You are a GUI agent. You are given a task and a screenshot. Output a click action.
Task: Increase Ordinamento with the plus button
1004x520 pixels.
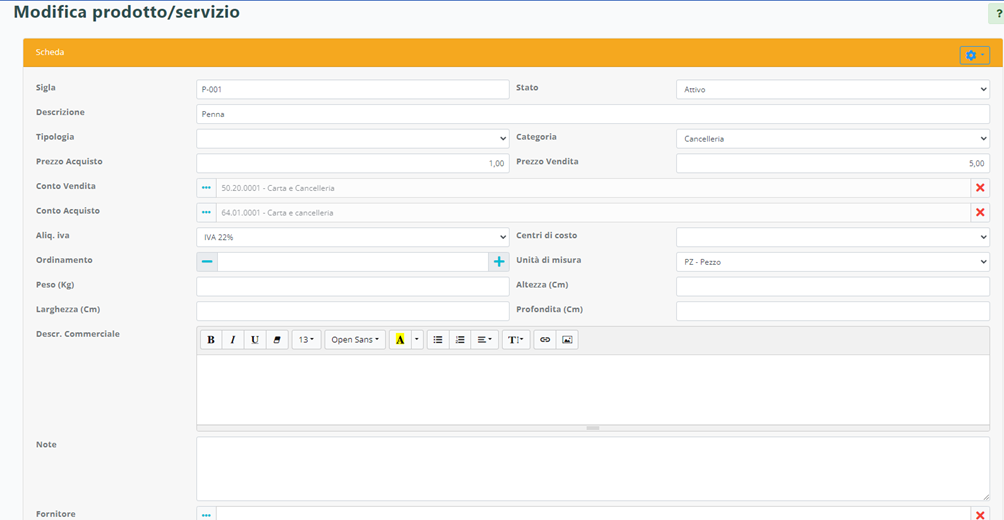point(498,261)
